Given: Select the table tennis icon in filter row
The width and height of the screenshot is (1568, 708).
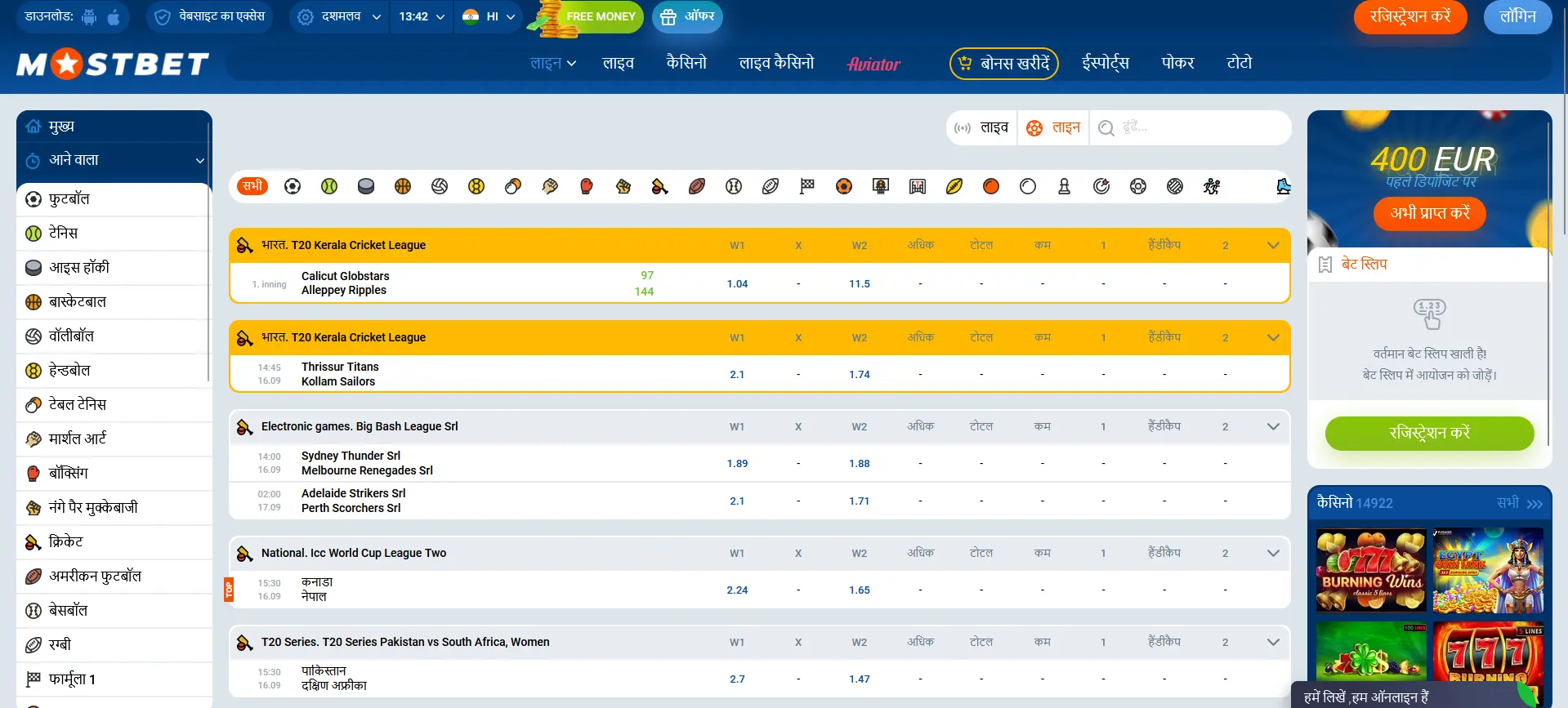Looking at the screenshot, I should click(x=513, y=186).
